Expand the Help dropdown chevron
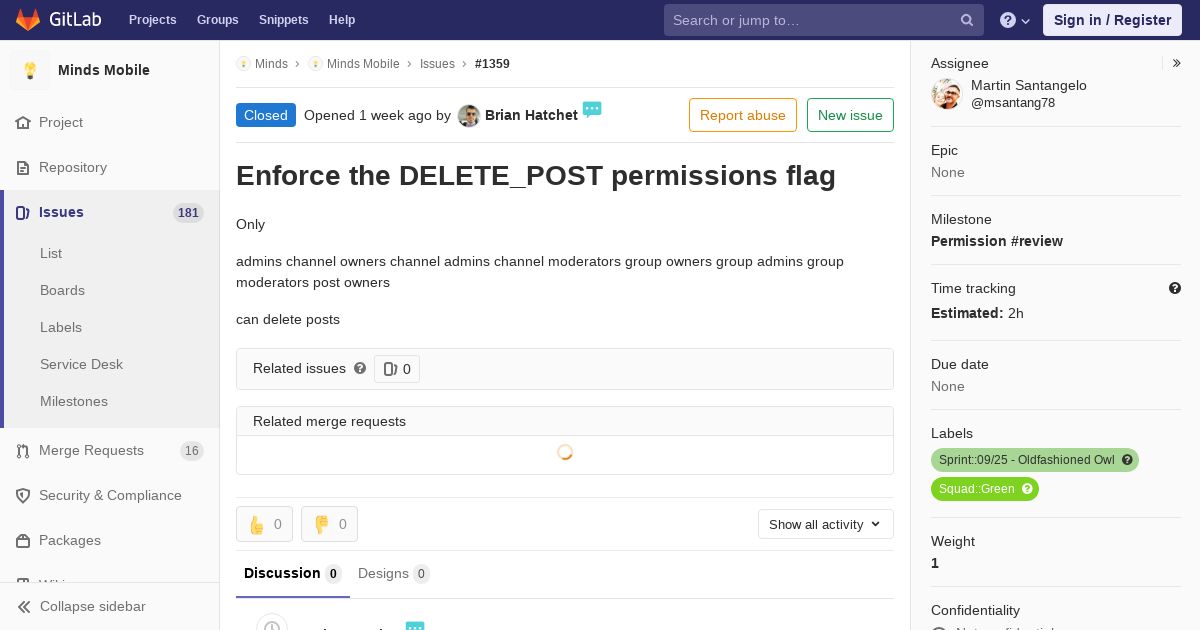Image resolution: width=1200 pixels, height=630 pixels. [1026, 21]
